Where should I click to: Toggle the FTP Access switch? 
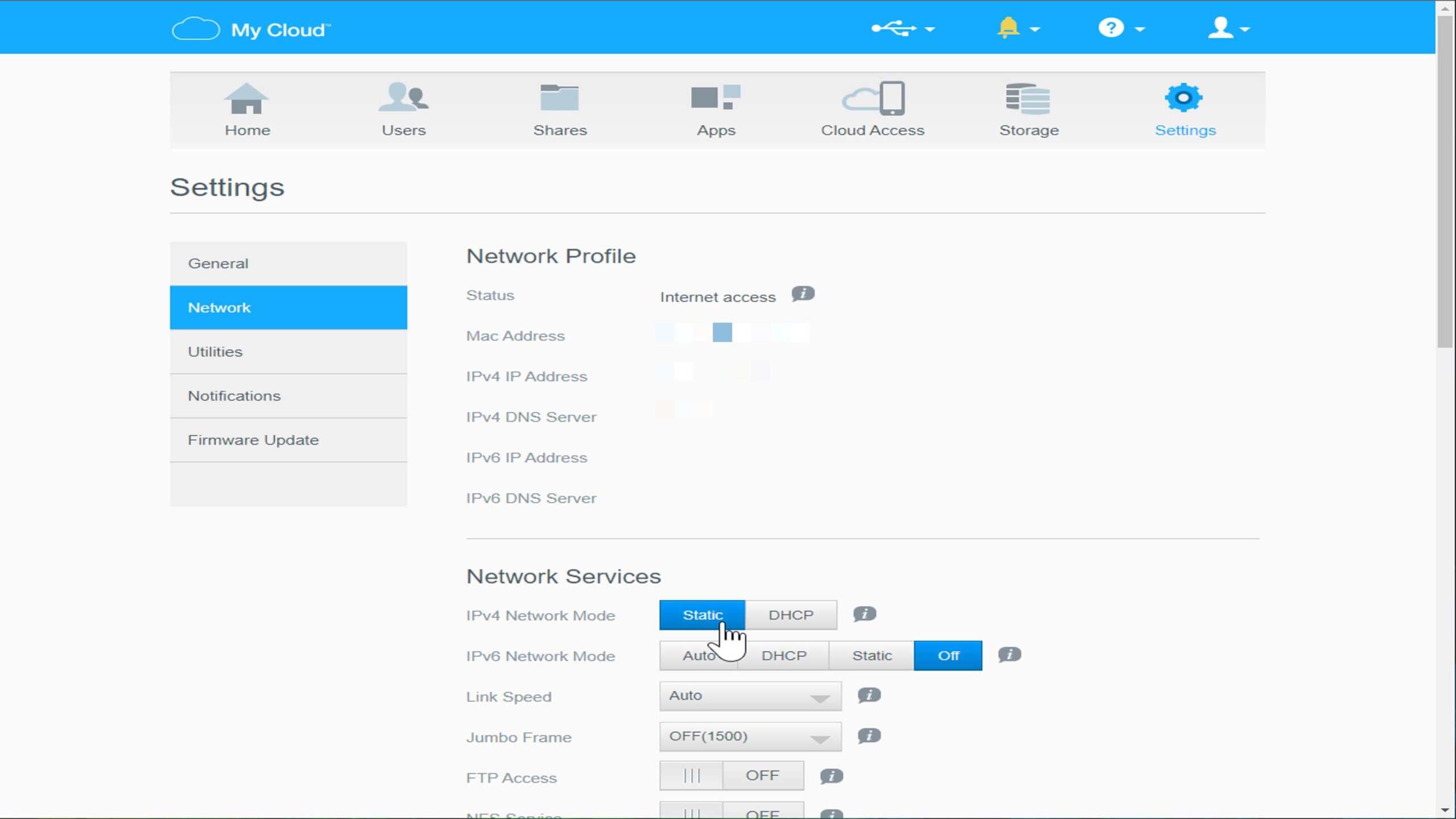(731, 776)
